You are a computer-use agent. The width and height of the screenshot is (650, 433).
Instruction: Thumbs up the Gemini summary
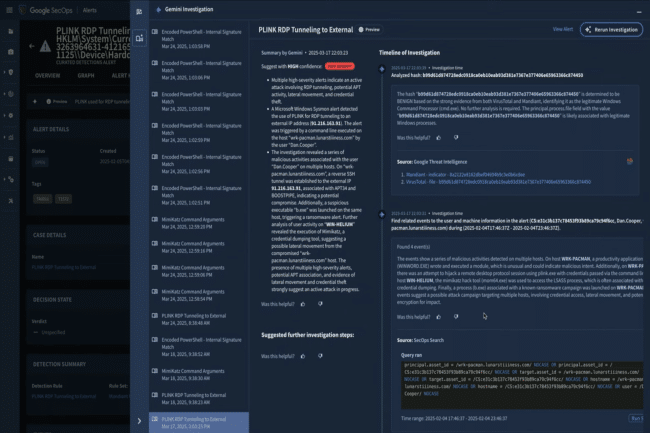click(303, 304)
